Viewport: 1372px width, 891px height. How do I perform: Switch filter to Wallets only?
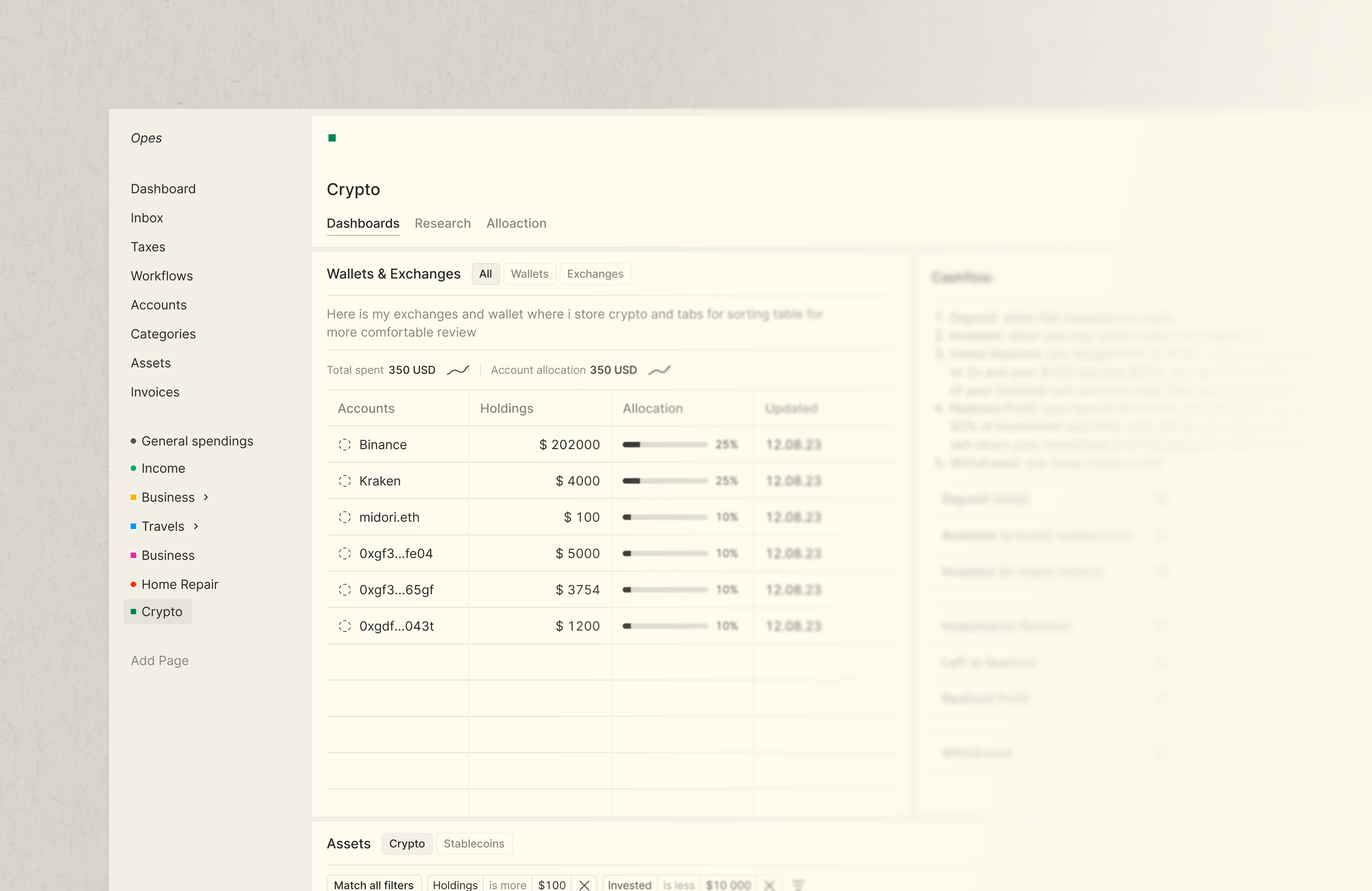coord(529,274)
